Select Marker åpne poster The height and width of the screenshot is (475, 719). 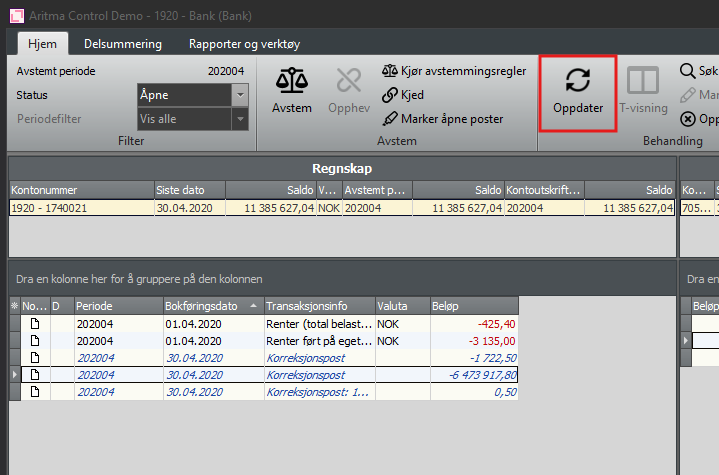pyautogui.click(x=390, y=119)
